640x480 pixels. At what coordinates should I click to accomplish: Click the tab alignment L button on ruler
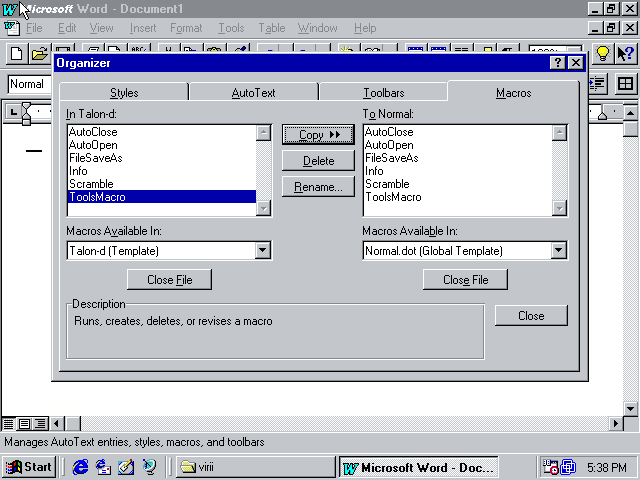click(13, 112)
